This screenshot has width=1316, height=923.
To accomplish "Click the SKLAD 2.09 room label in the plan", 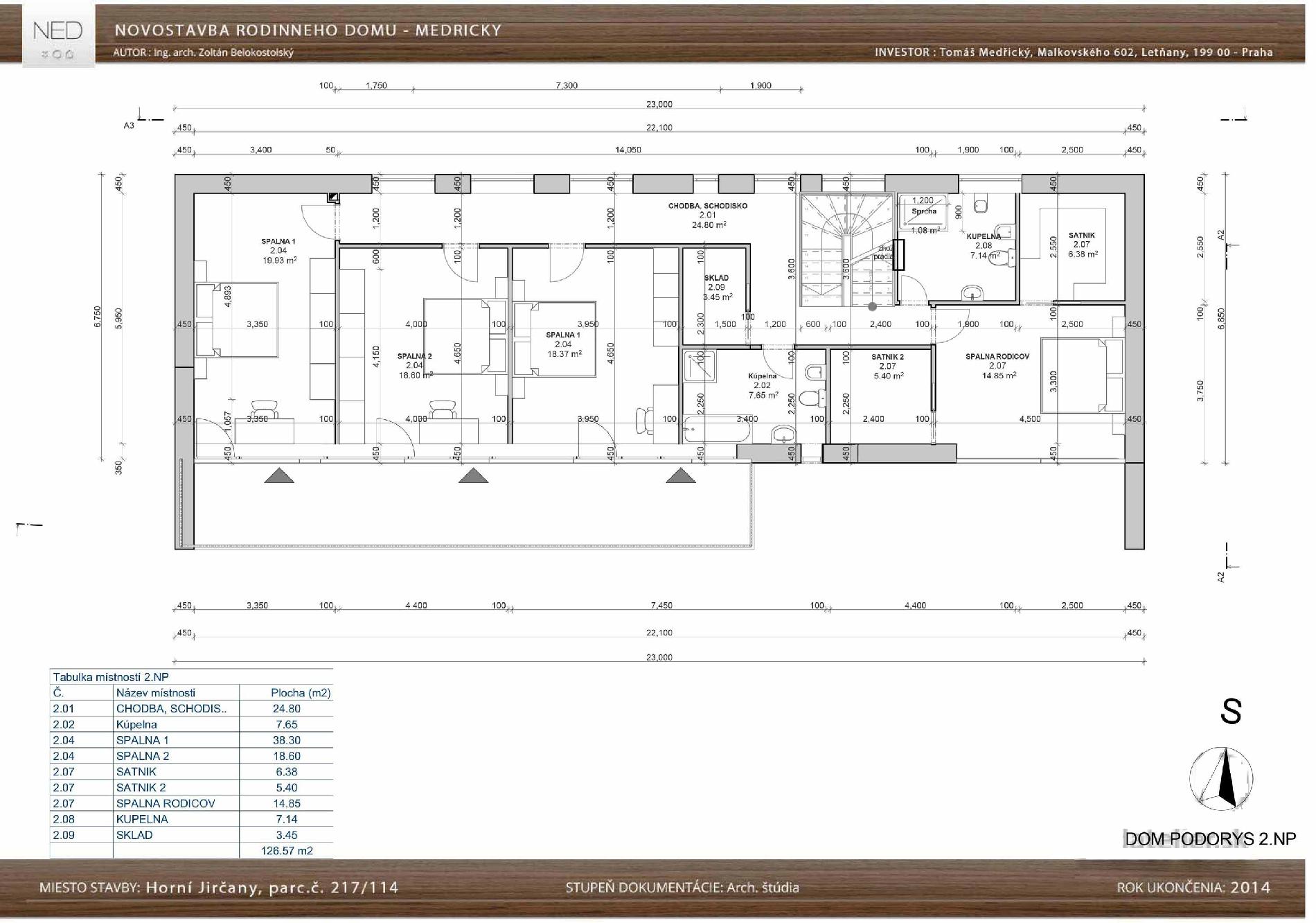I will pyautogui.click(x=716, y=287).
